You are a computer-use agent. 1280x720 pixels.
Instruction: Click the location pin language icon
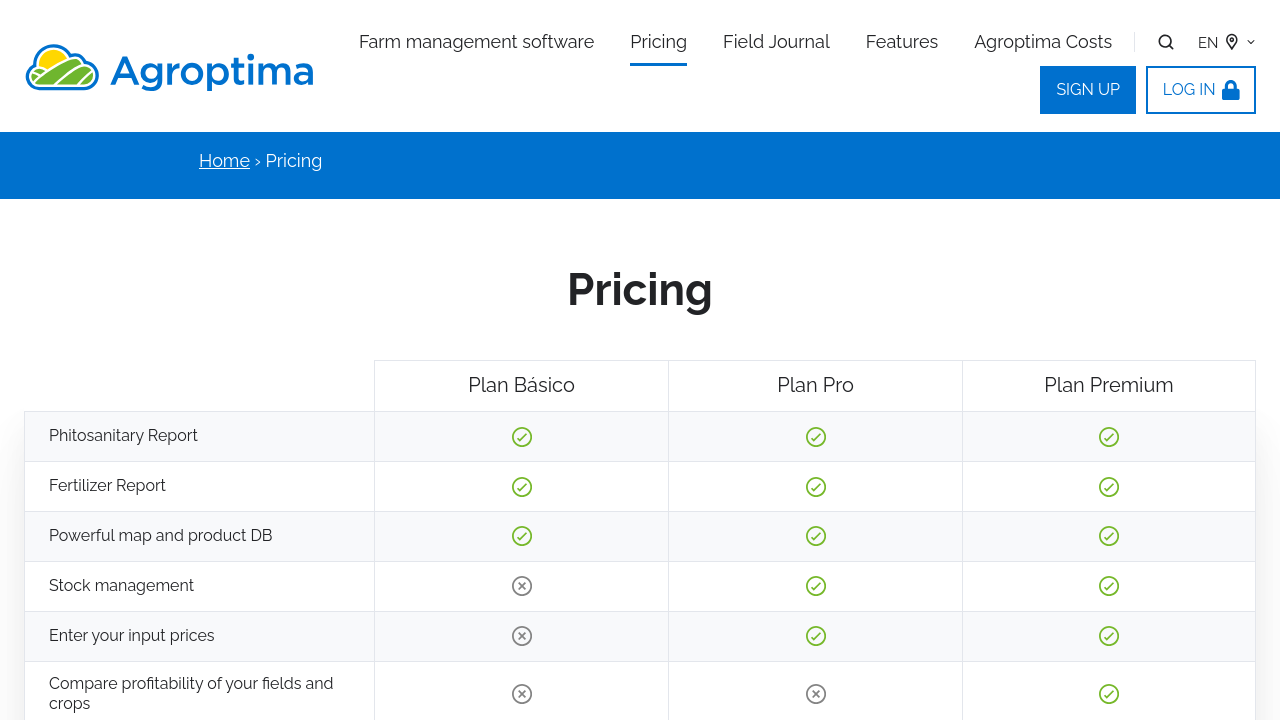tap(1232, 42)
